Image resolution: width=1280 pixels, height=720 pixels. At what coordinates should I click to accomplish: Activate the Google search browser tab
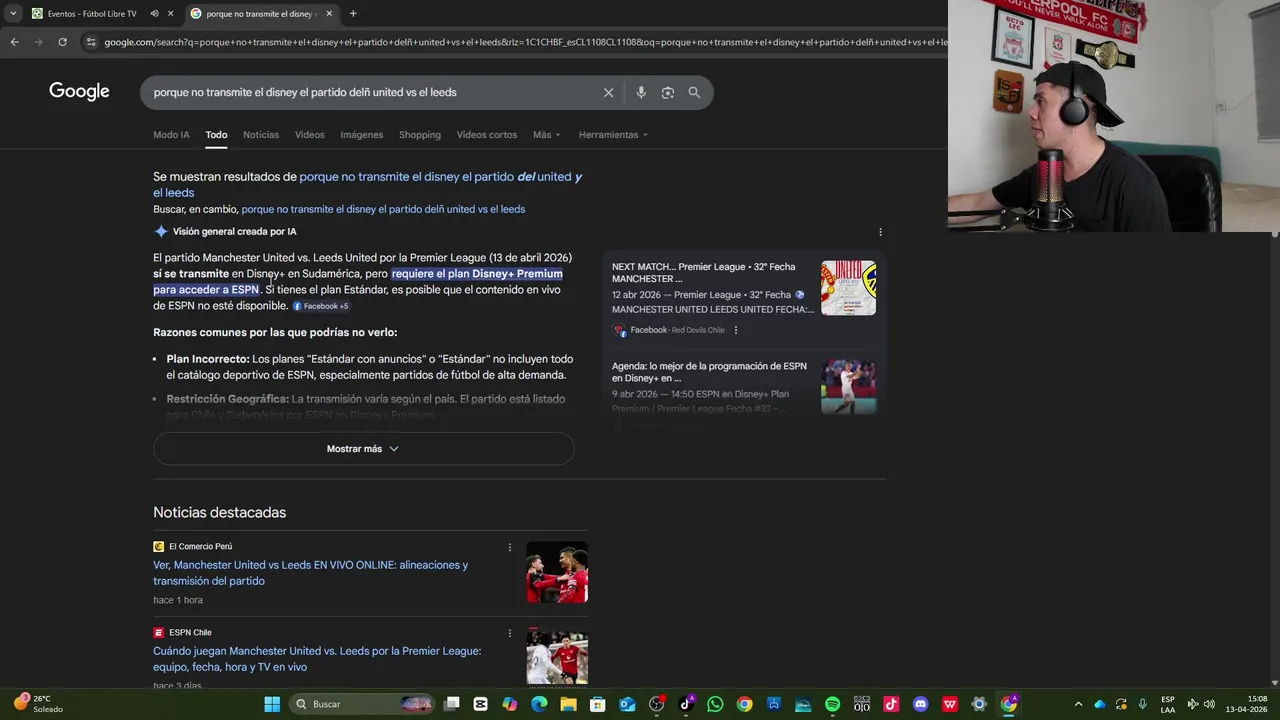coord(262,14)
